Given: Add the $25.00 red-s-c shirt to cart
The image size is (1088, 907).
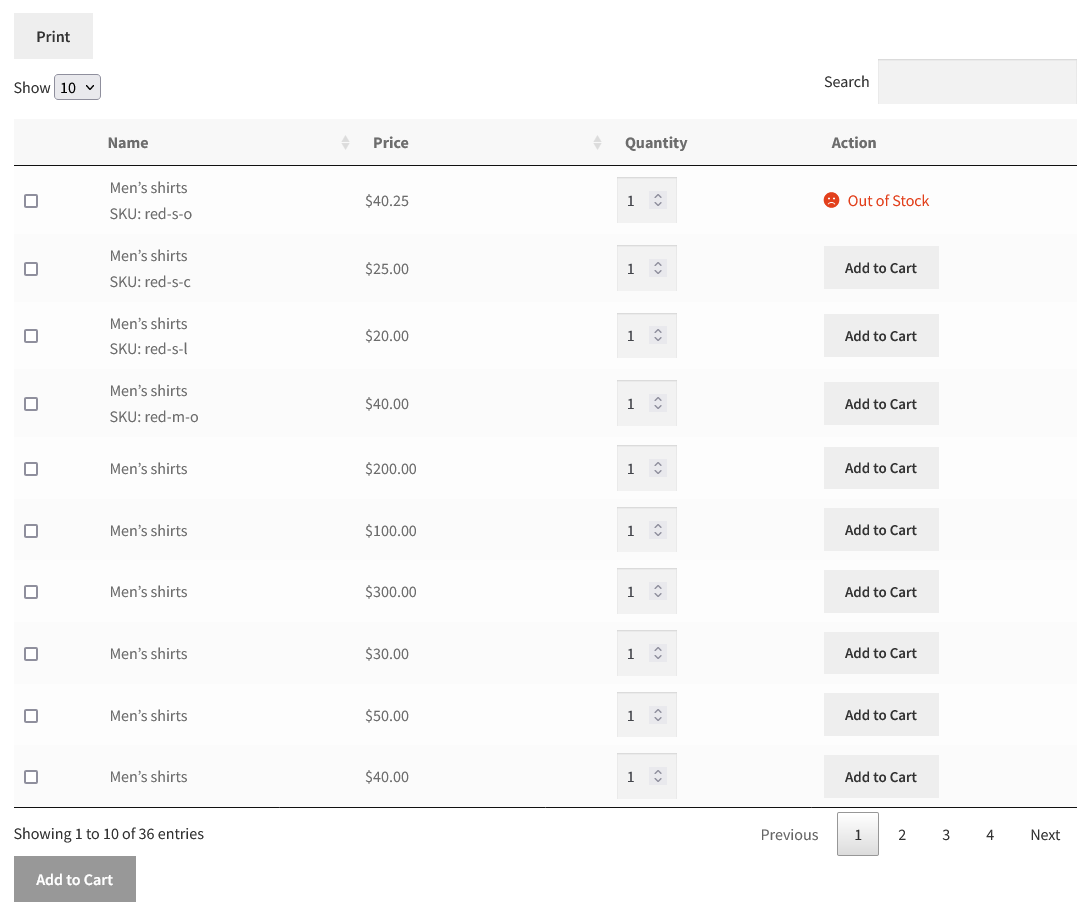Looking at the screenshot, I should 881,268.
